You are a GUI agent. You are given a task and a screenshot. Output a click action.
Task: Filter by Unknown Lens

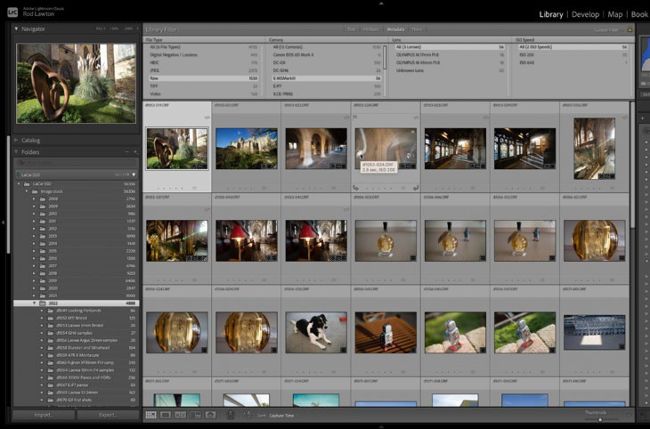click(450, 70)
